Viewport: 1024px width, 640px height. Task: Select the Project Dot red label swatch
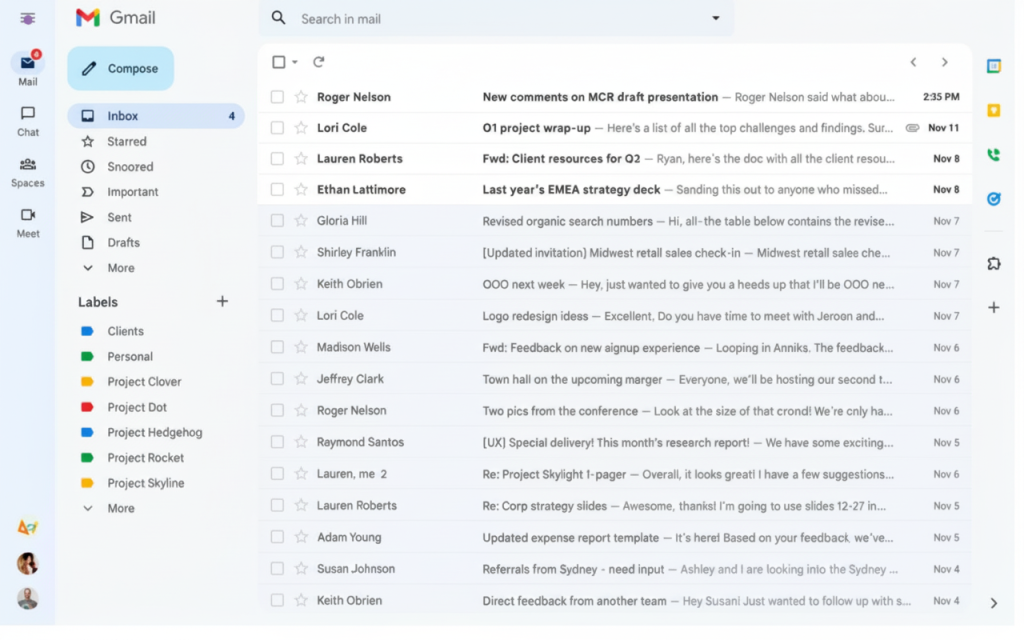(x=88, y=406)
